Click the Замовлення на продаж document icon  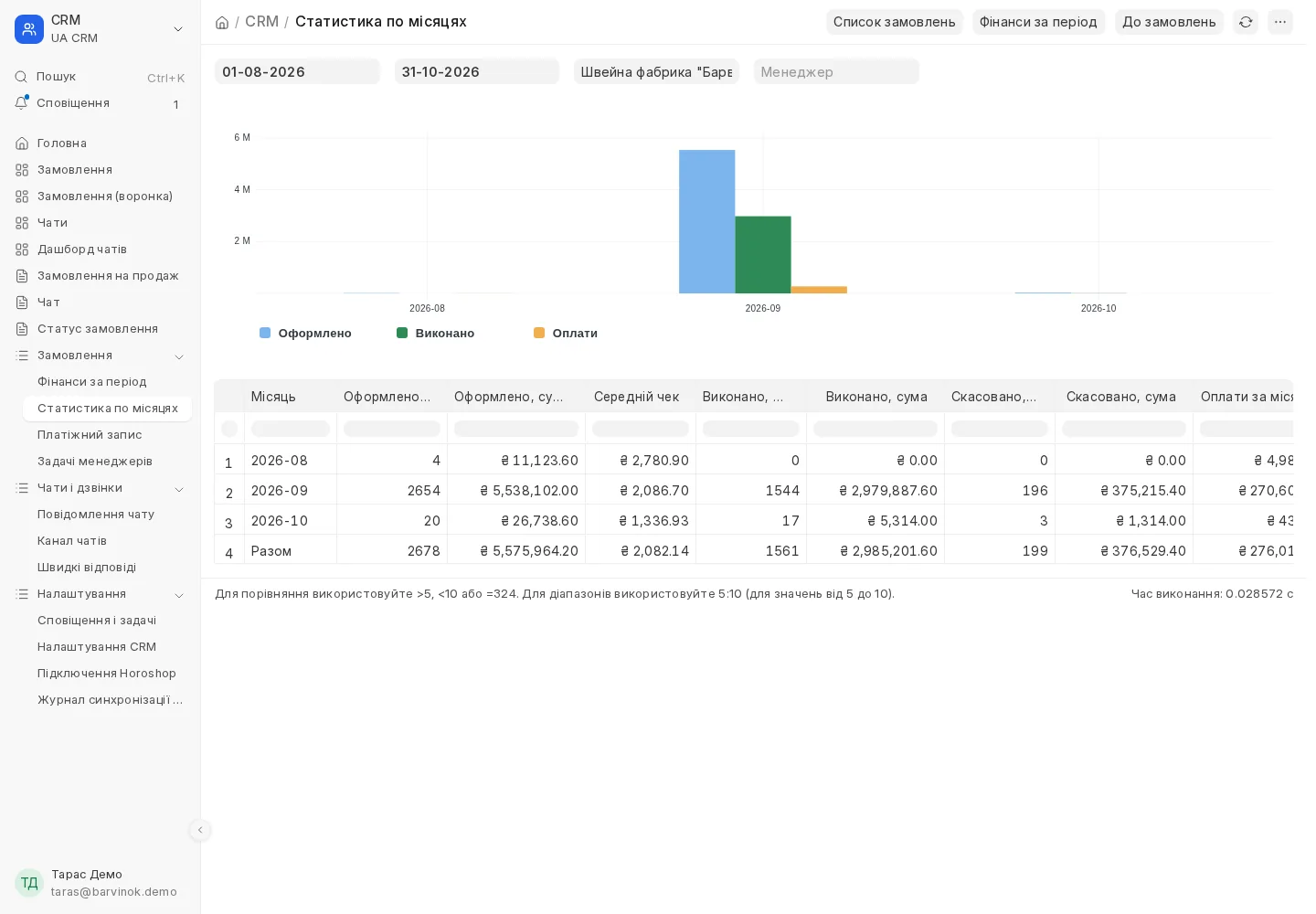pyautogui.click(x=22, y=276)
